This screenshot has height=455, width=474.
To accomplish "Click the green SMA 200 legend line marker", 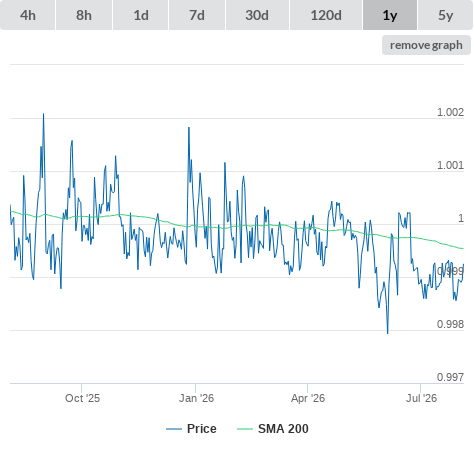I will pyautogui.click(x=245, y=429).
